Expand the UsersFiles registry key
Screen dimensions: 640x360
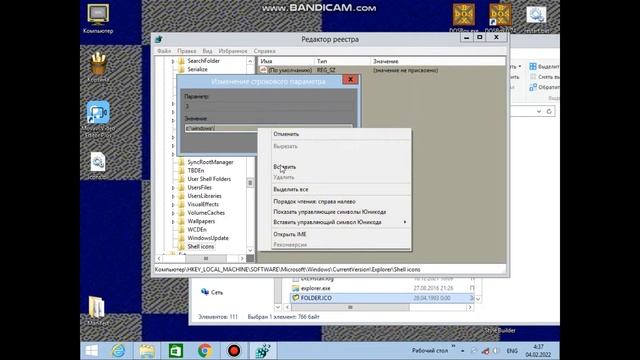point(173,188)
